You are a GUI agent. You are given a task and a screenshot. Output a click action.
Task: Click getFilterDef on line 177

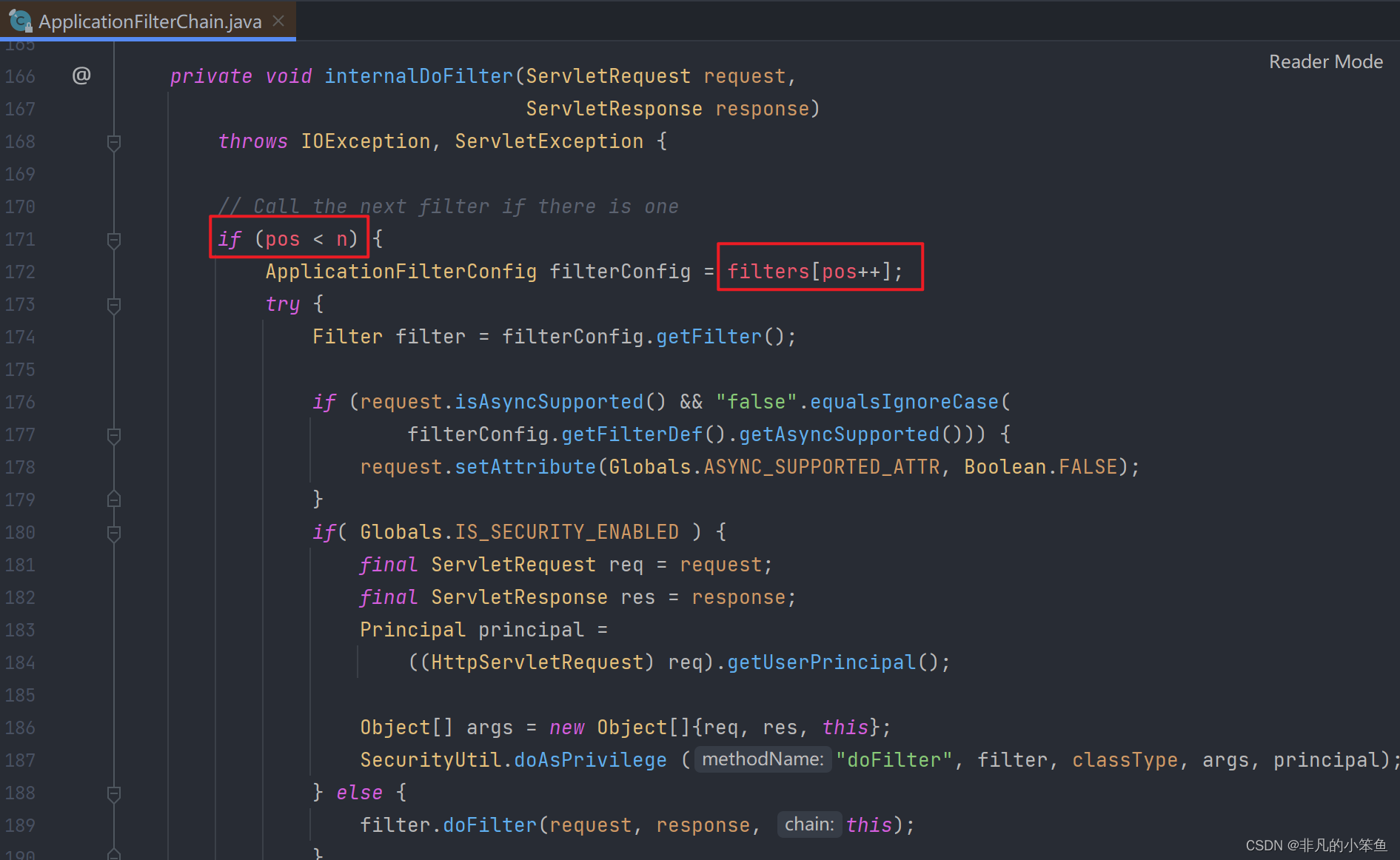[632, 434]
